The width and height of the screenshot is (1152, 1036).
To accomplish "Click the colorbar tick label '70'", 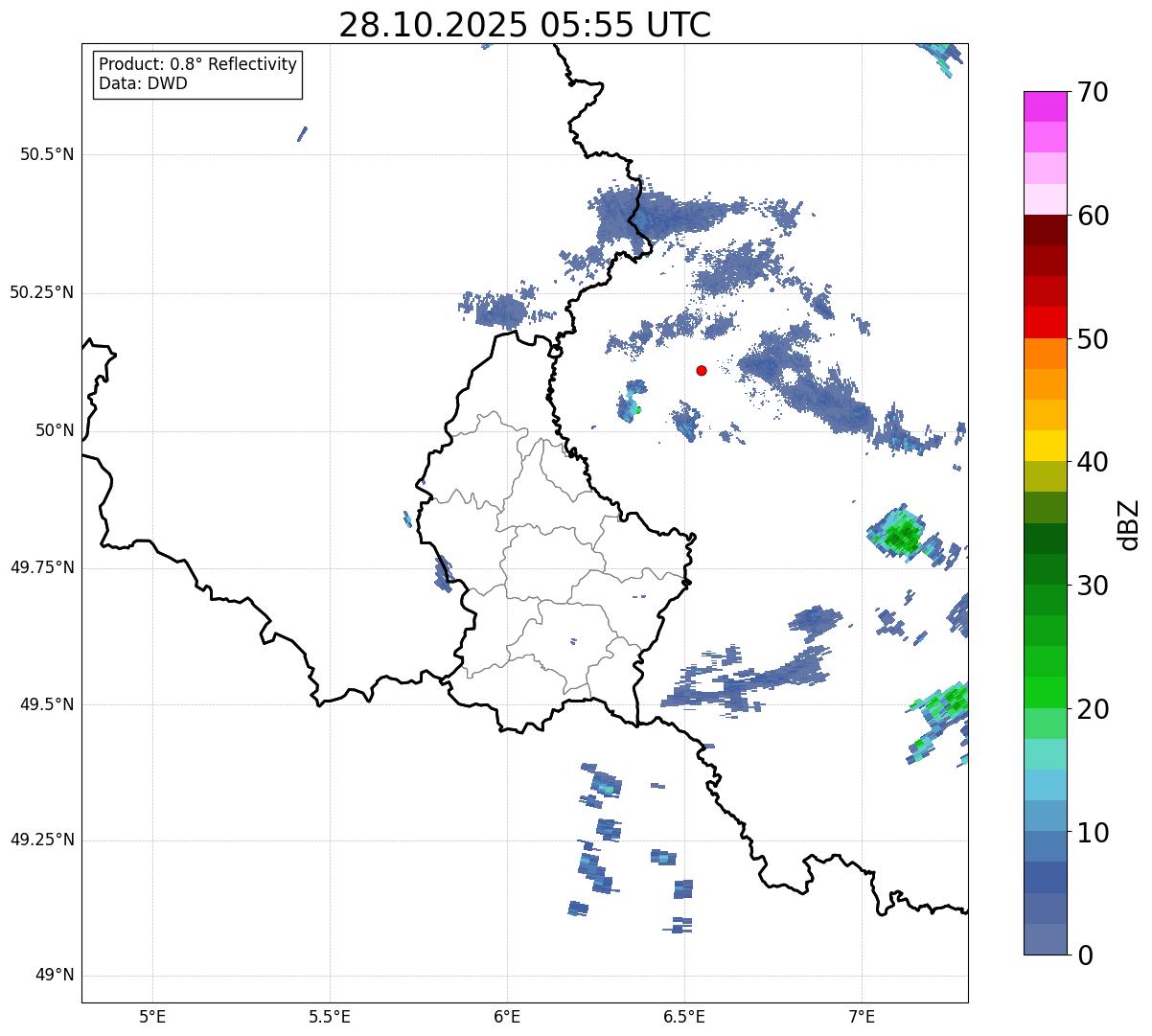I will (1093, 92).
